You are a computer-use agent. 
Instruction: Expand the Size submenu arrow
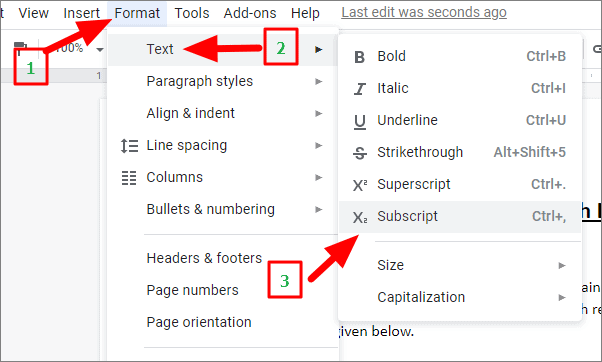pos(562,265)
